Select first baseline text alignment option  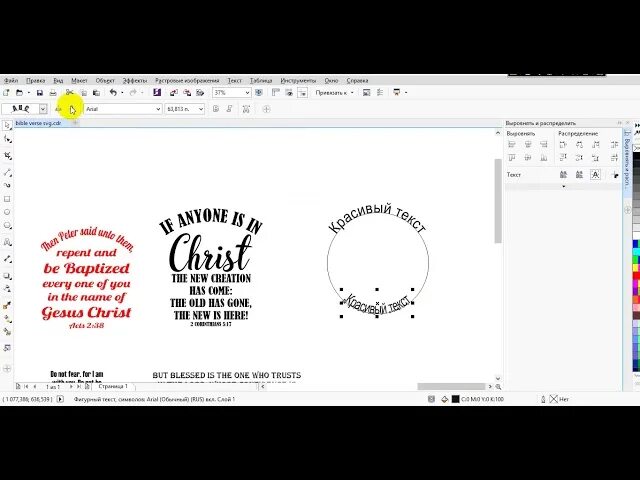point(563,175)
